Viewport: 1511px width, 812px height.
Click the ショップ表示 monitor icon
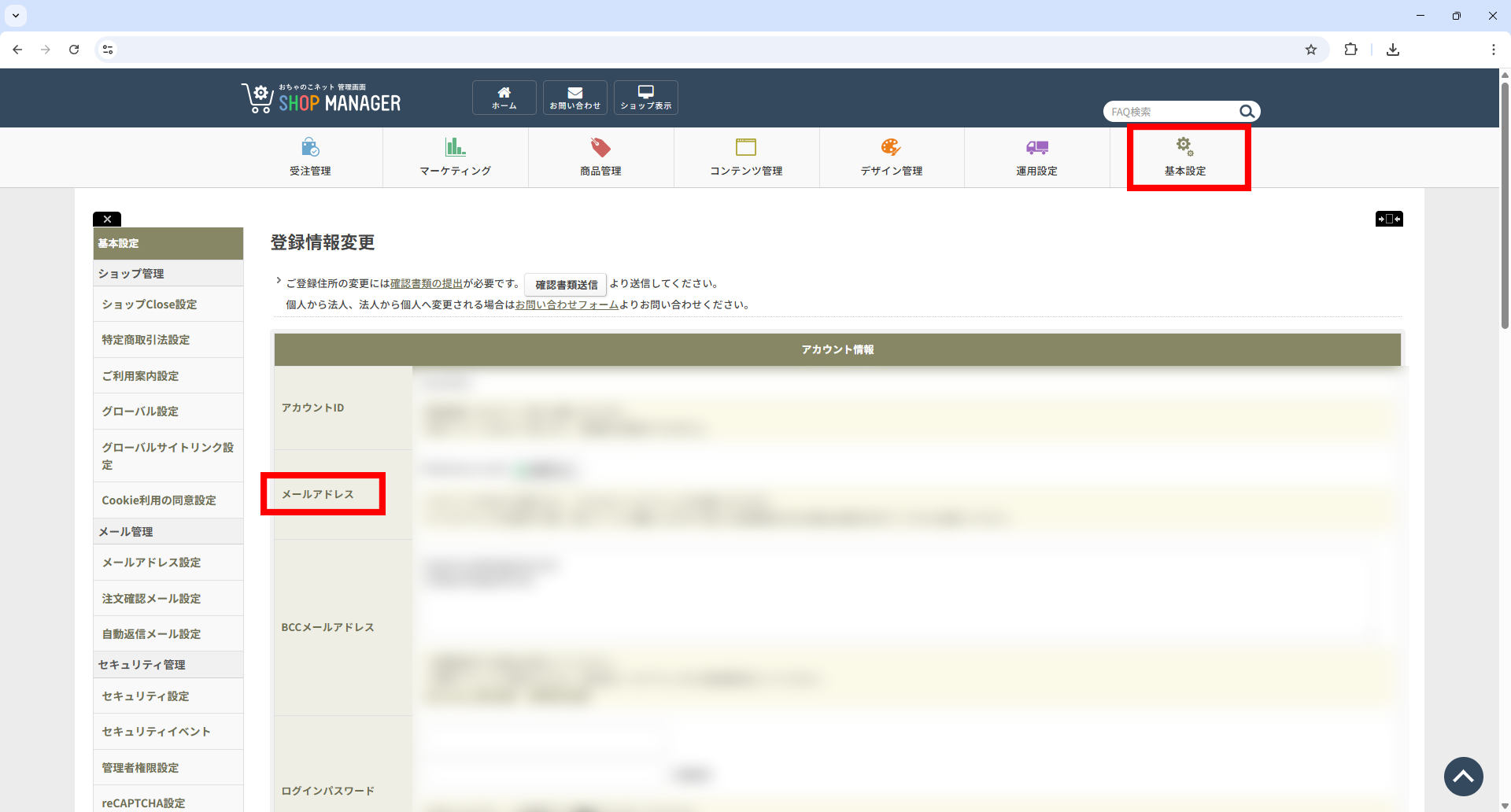[x=645, y=98]
